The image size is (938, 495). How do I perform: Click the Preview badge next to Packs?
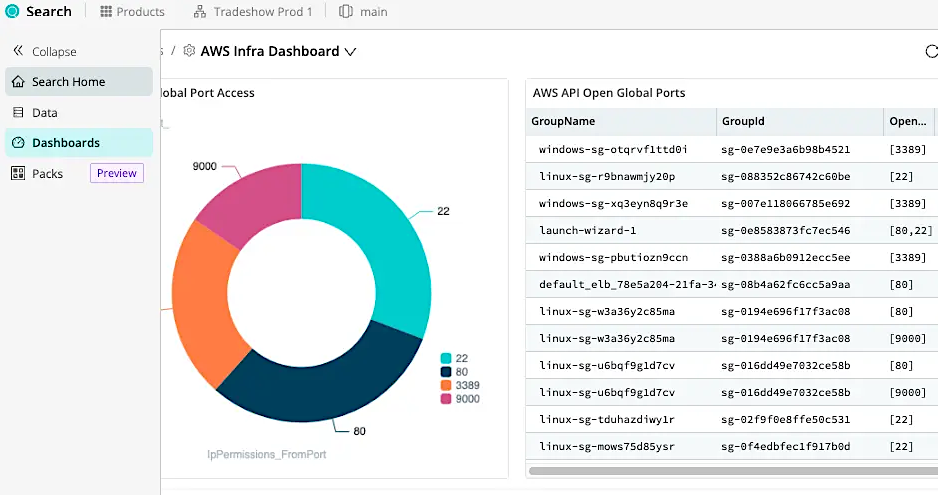(117, 173)
